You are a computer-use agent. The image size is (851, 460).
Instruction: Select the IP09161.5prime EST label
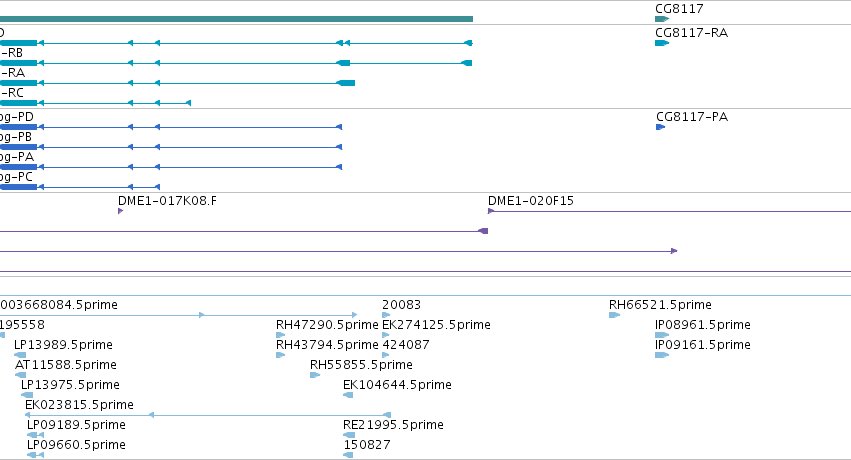point(703,345)
